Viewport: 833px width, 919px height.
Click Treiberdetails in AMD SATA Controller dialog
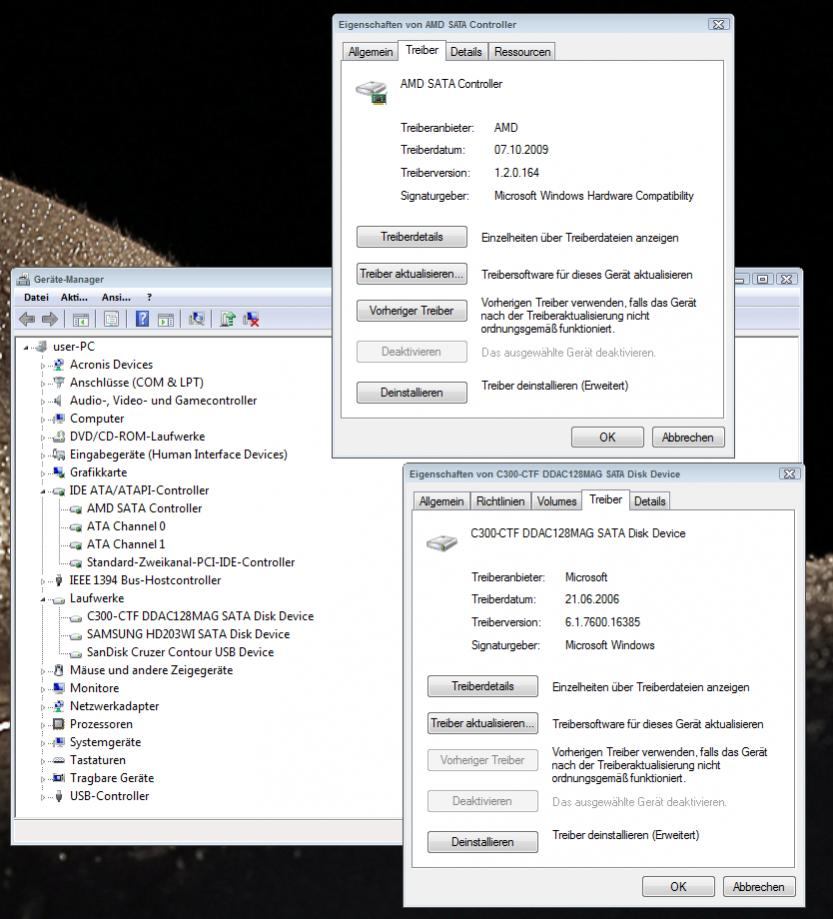412,237
